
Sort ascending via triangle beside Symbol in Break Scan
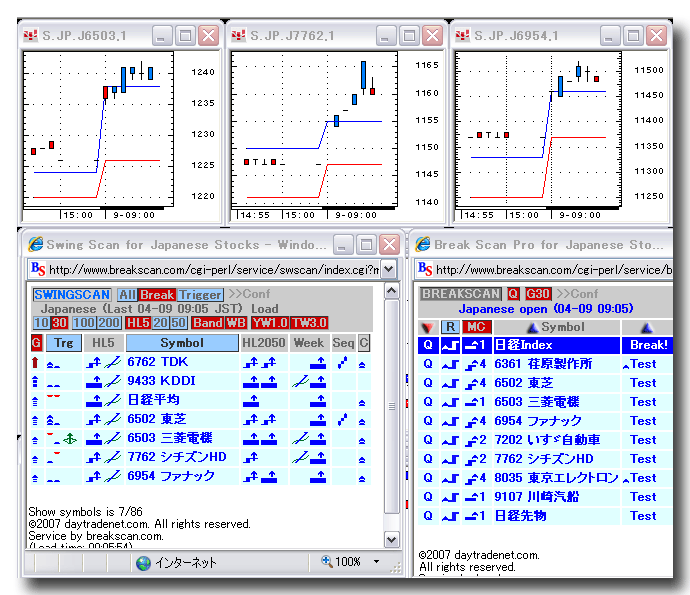coord(533,327)
